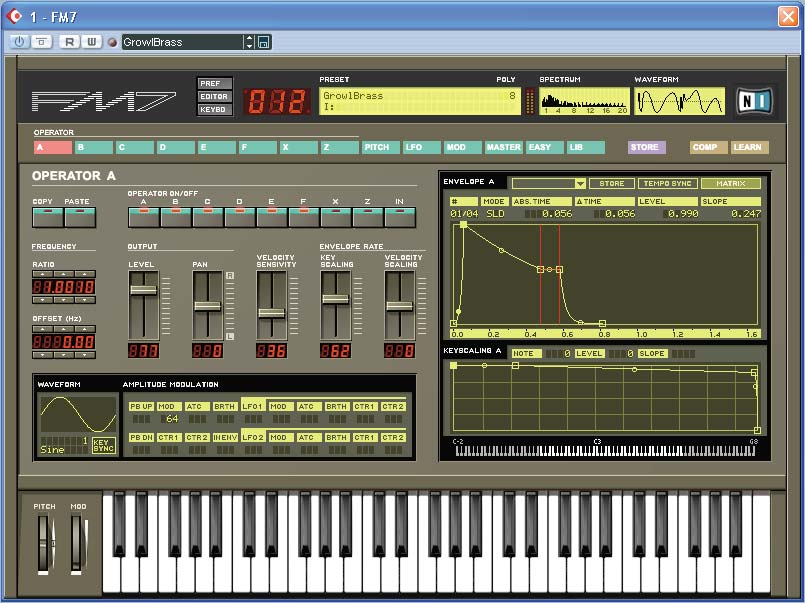Click the Sine waveform display of Operator A
The height and width of the screenshot is (603, 805).
point(78,415)
